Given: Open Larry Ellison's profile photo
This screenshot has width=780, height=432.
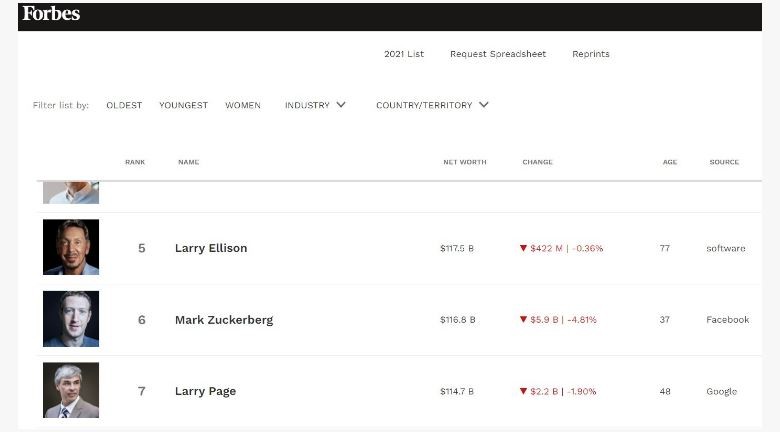Looking at the screenshot, I should pyautogui.click(x=71, y=247).
